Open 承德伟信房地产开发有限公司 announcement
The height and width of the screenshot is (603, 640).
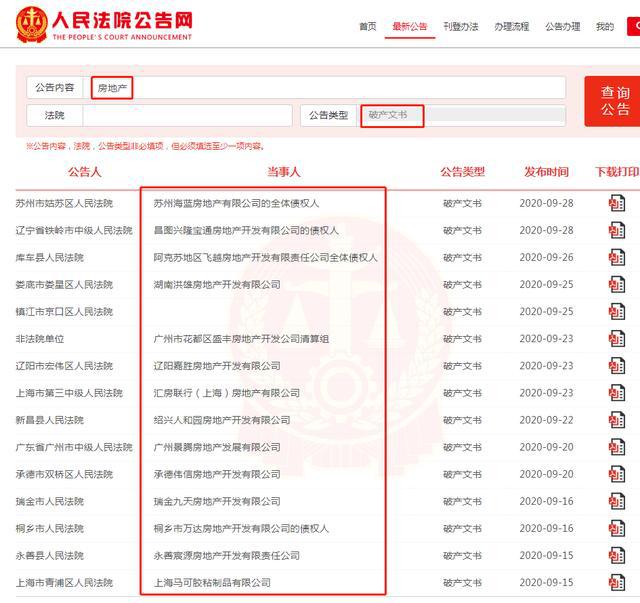pos(217,474)
